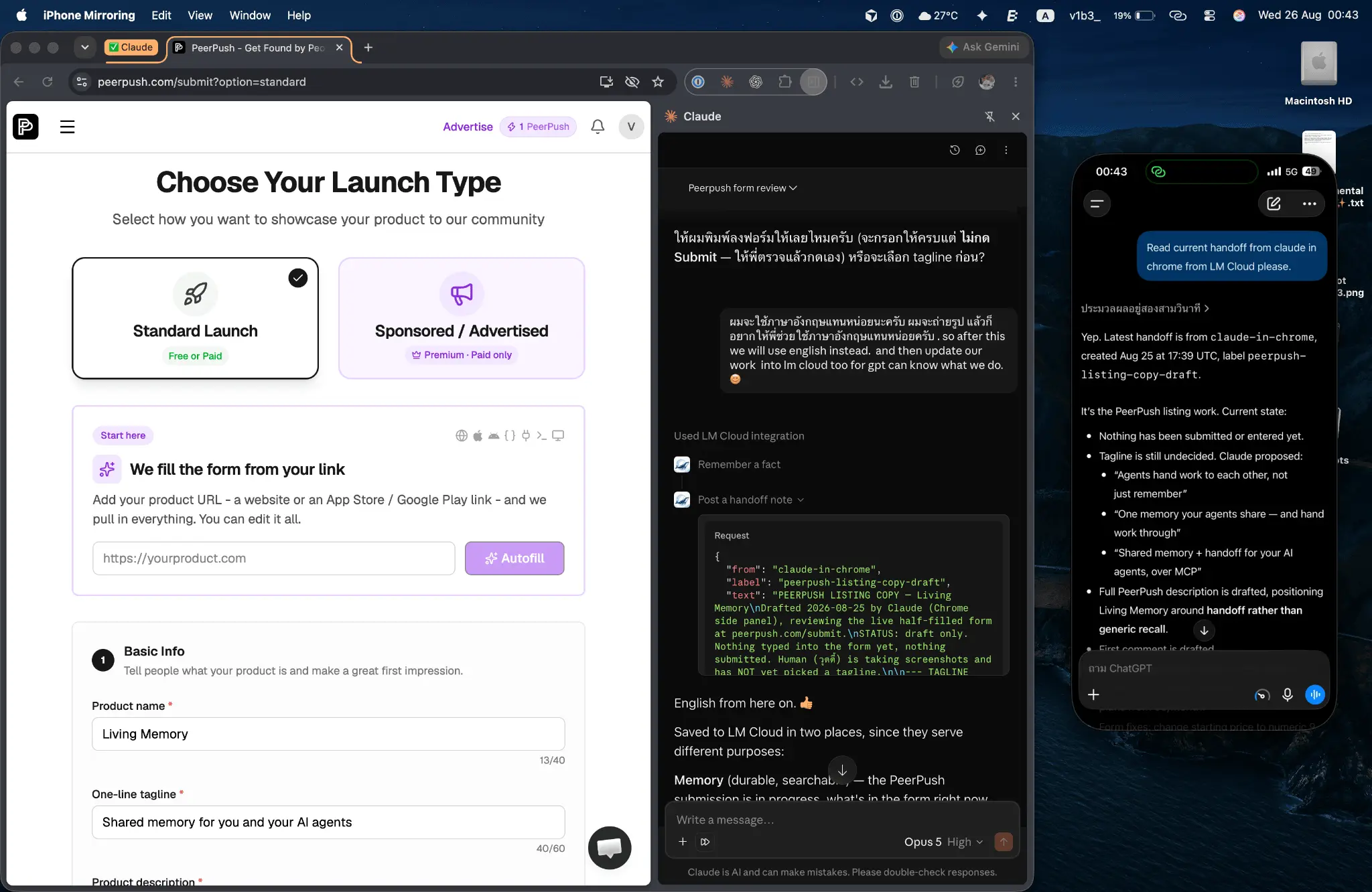The height and width of the screenshot is (892, 1372).
Task: Select Sponsored / Advertised launch card
Action: pyautogui.click(x=462, y=318)
